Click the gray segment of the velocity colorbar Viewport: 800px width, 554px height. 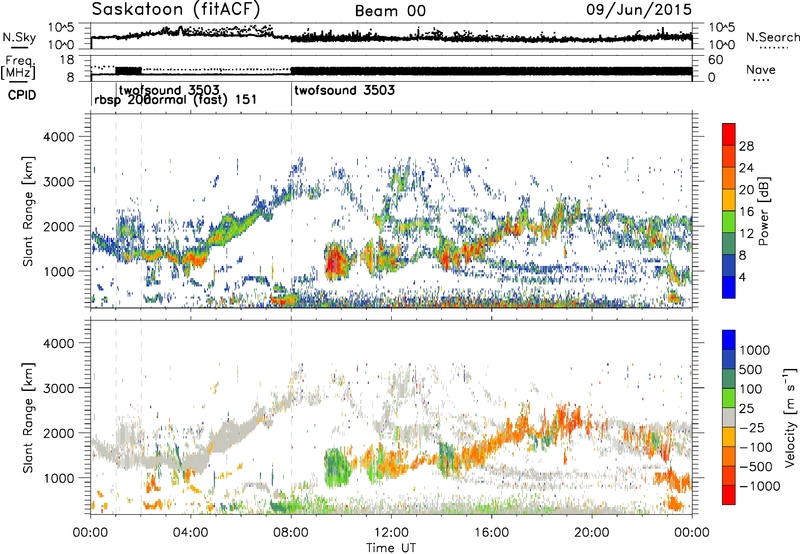[x=729, y=417]
